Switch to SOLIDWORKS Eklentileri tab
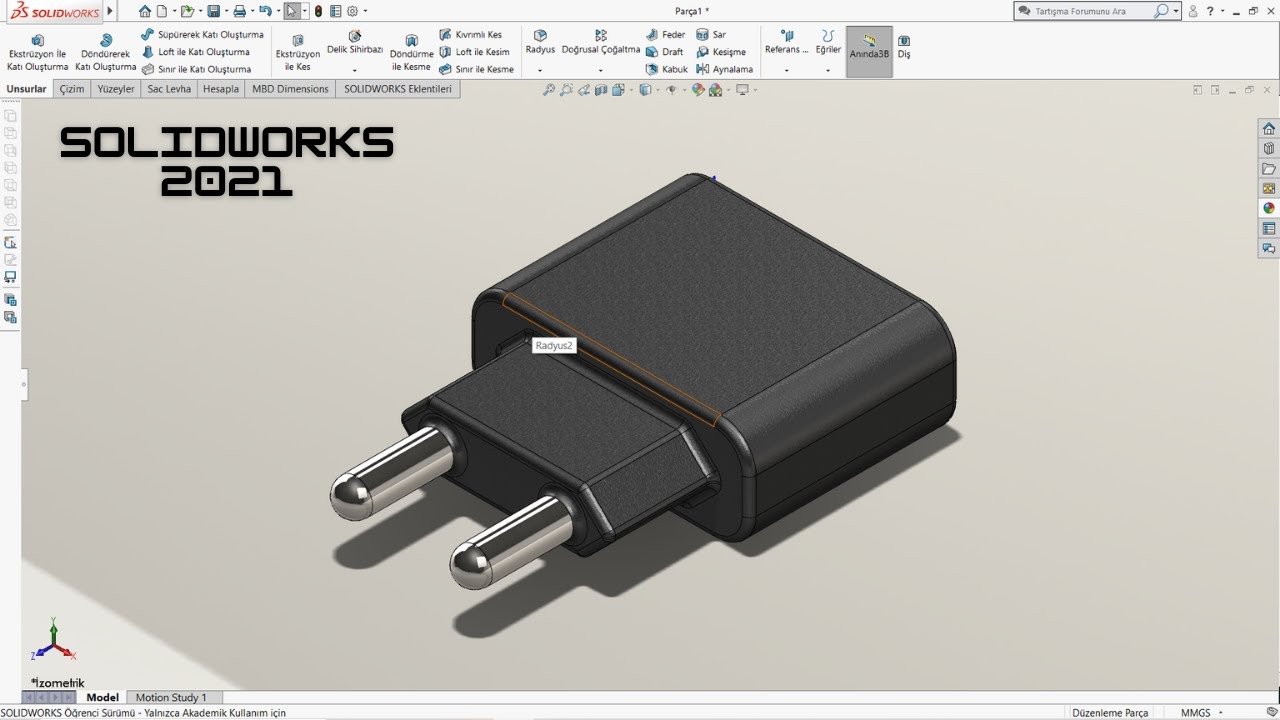Screen dimensions: 1280x720 pyautogui.click(x=398, y=89)
